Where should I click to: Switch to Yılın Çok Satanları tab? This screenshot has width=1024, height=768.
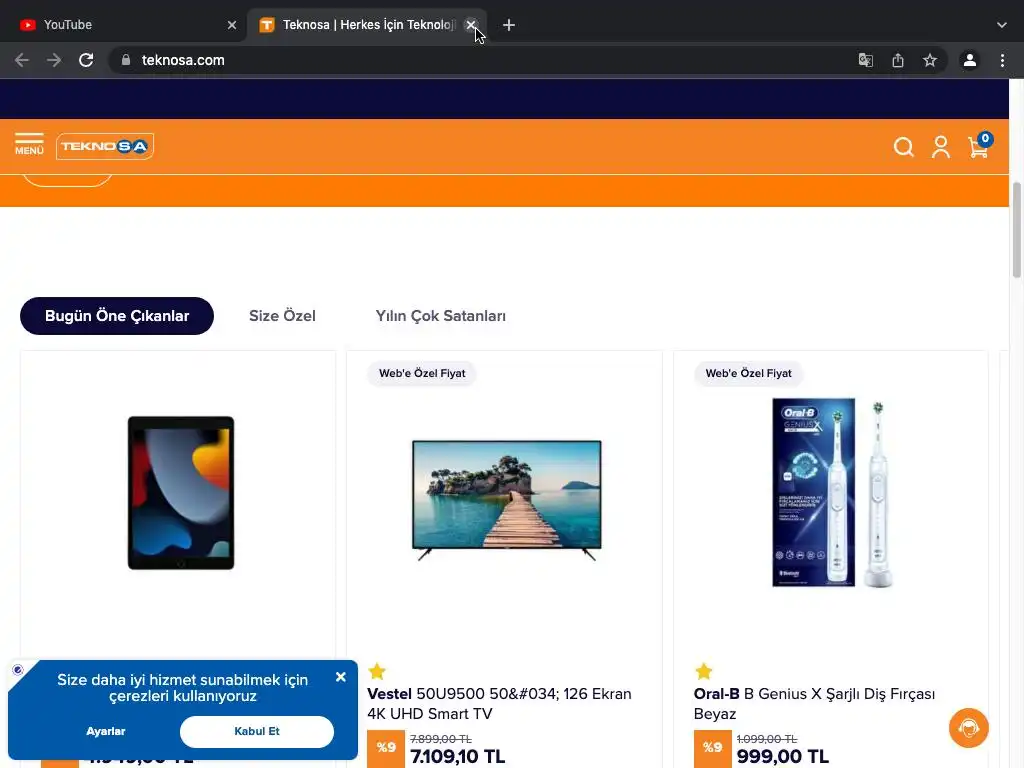click(x=441, y=316)
